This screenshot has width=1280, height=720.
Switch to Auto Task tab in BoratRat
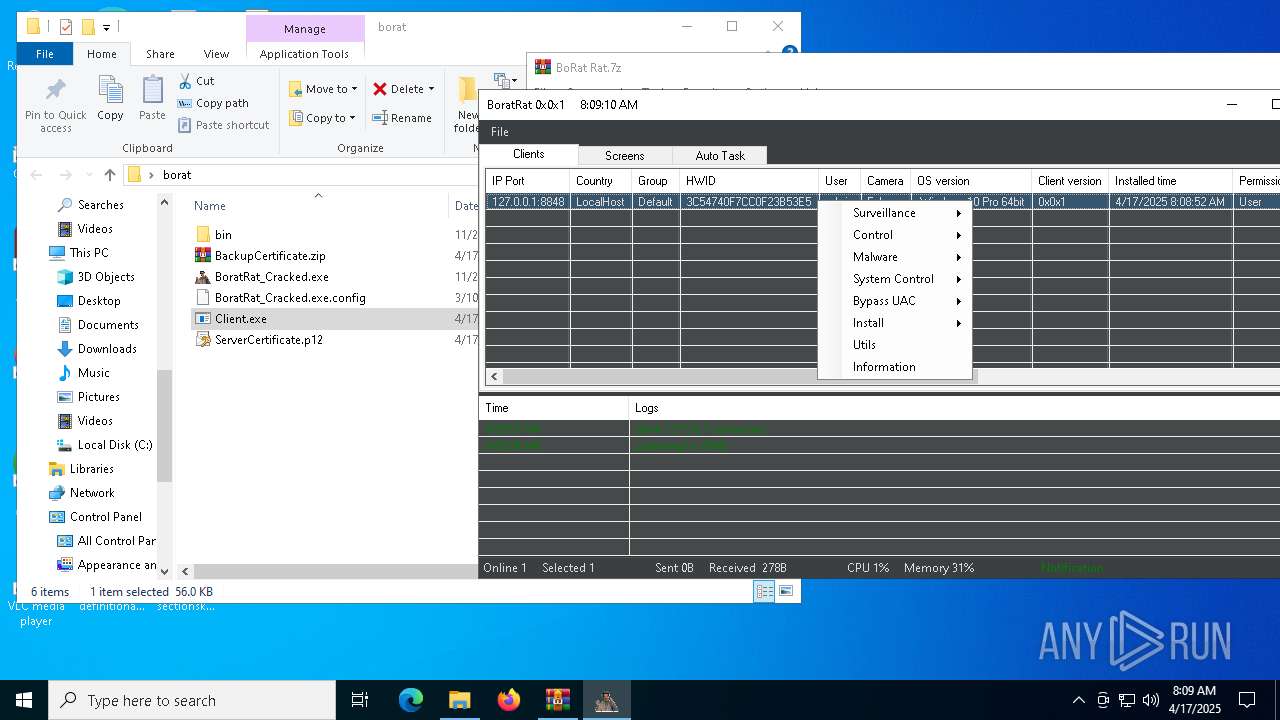tap(720, 156)
